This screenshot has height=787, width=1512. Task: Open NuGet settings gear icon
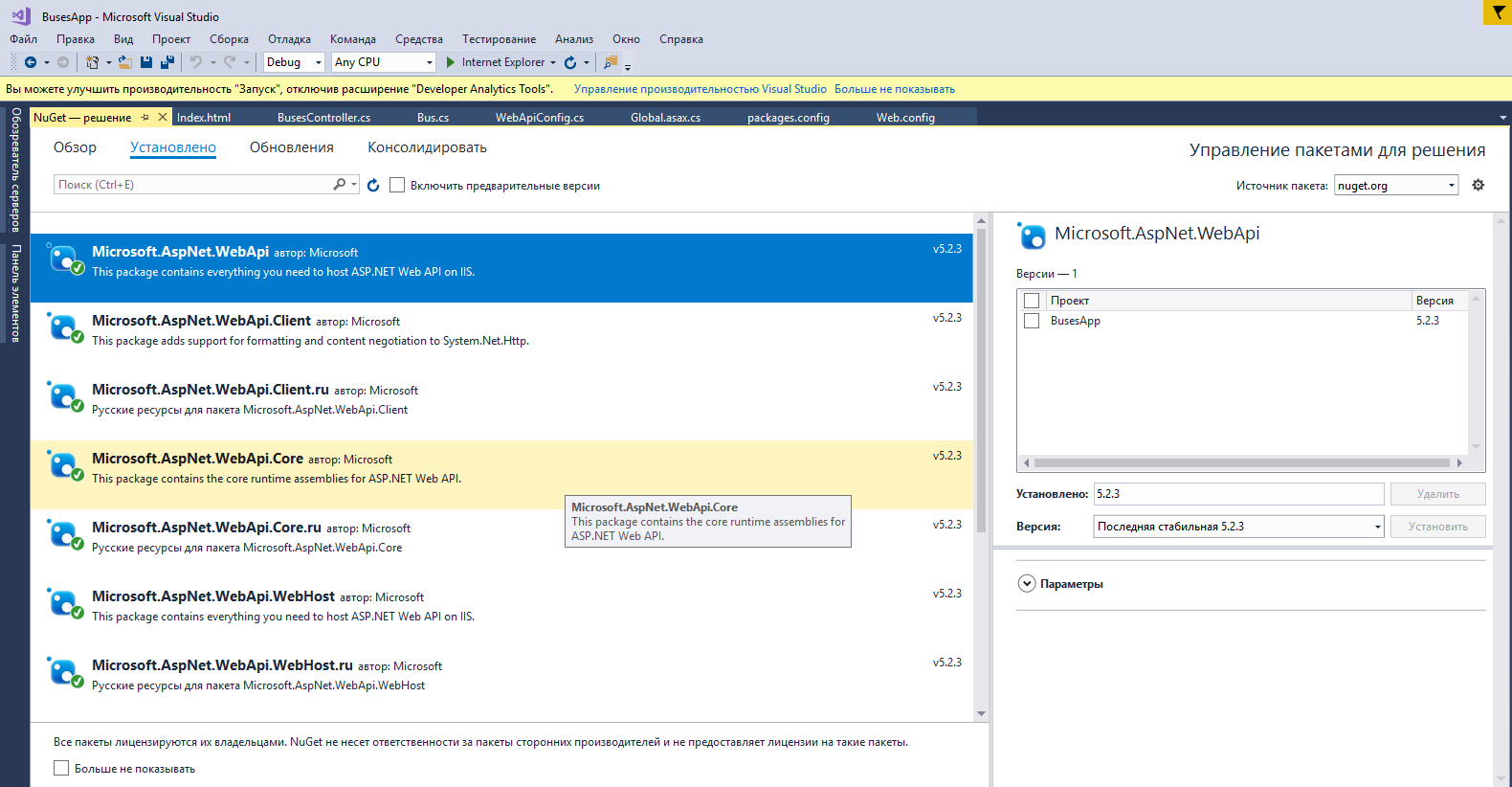click(x=1478, y=185)
